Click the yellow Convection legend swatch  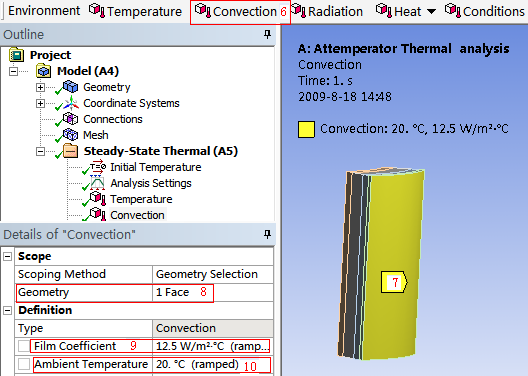pos(306,130)
